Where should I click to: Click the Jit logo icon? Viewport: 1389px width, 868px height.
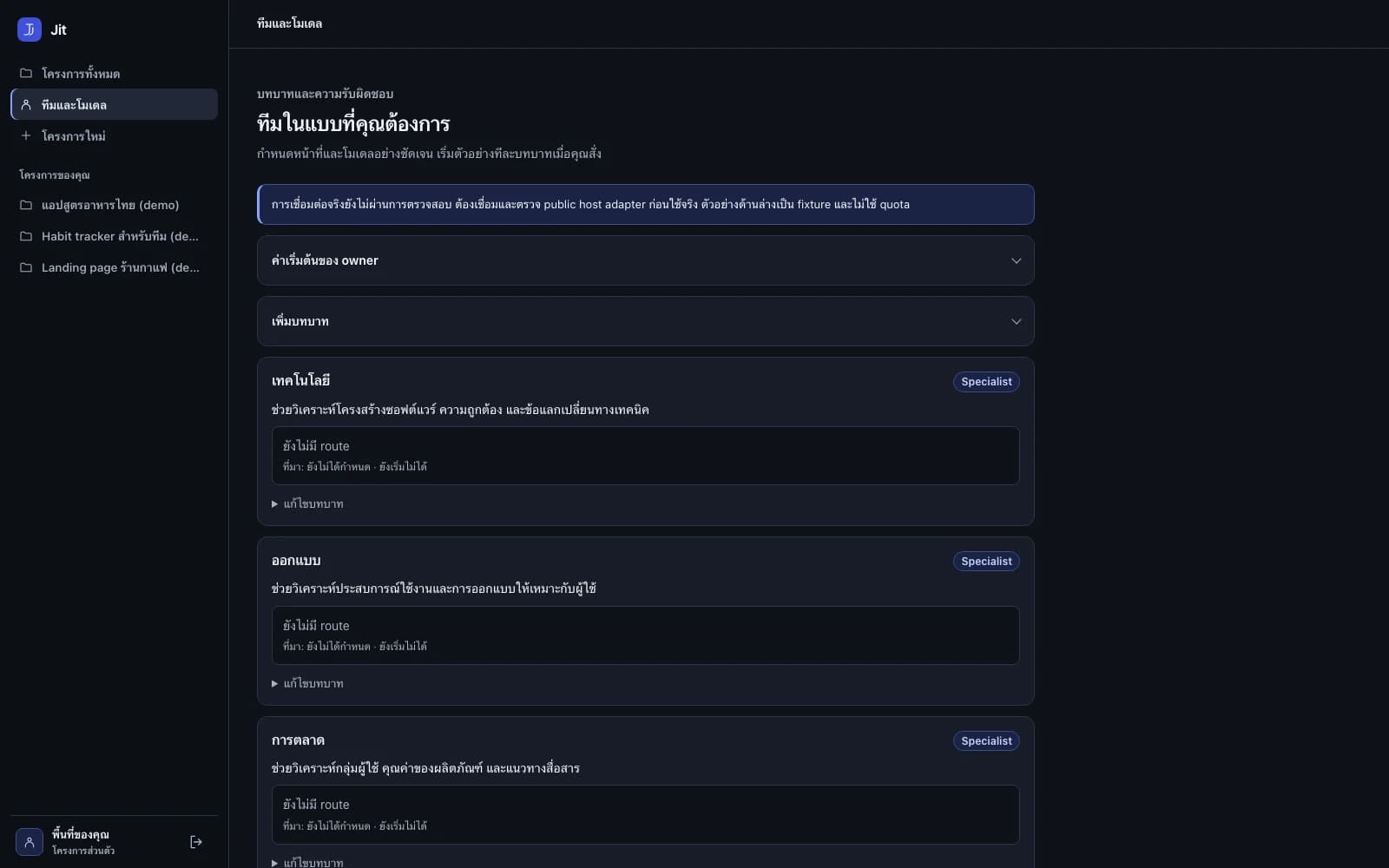click(30, 30)
